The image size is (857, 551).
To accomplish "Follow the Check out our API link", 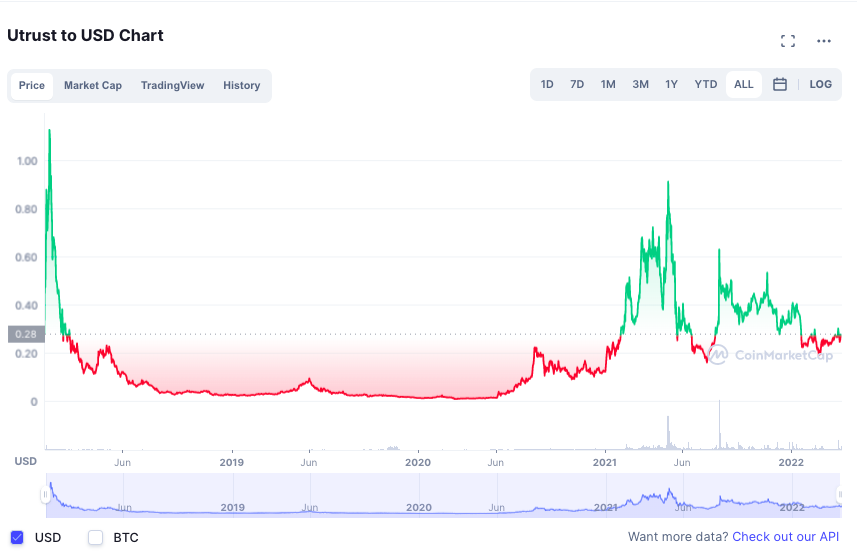I will point(785,537).
